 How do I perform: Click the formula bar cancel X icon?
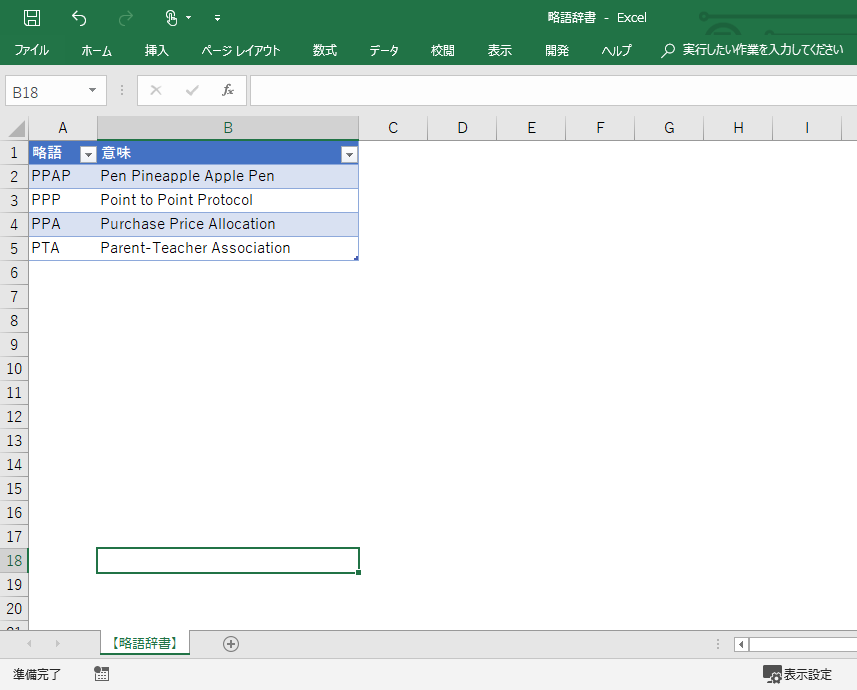point(156,90)
